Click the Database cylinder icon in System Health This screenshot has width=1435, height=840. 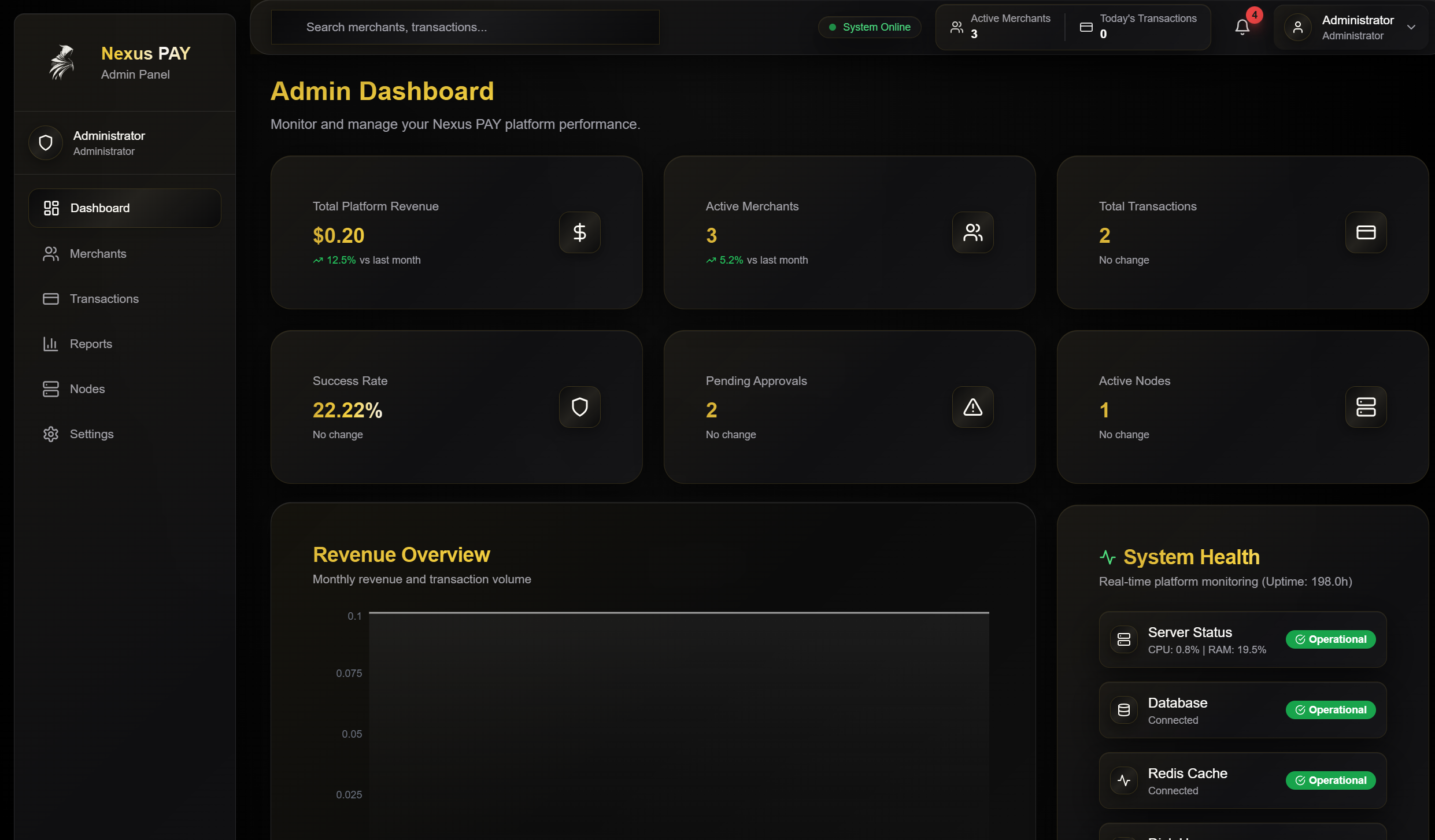pos(1123,710)
